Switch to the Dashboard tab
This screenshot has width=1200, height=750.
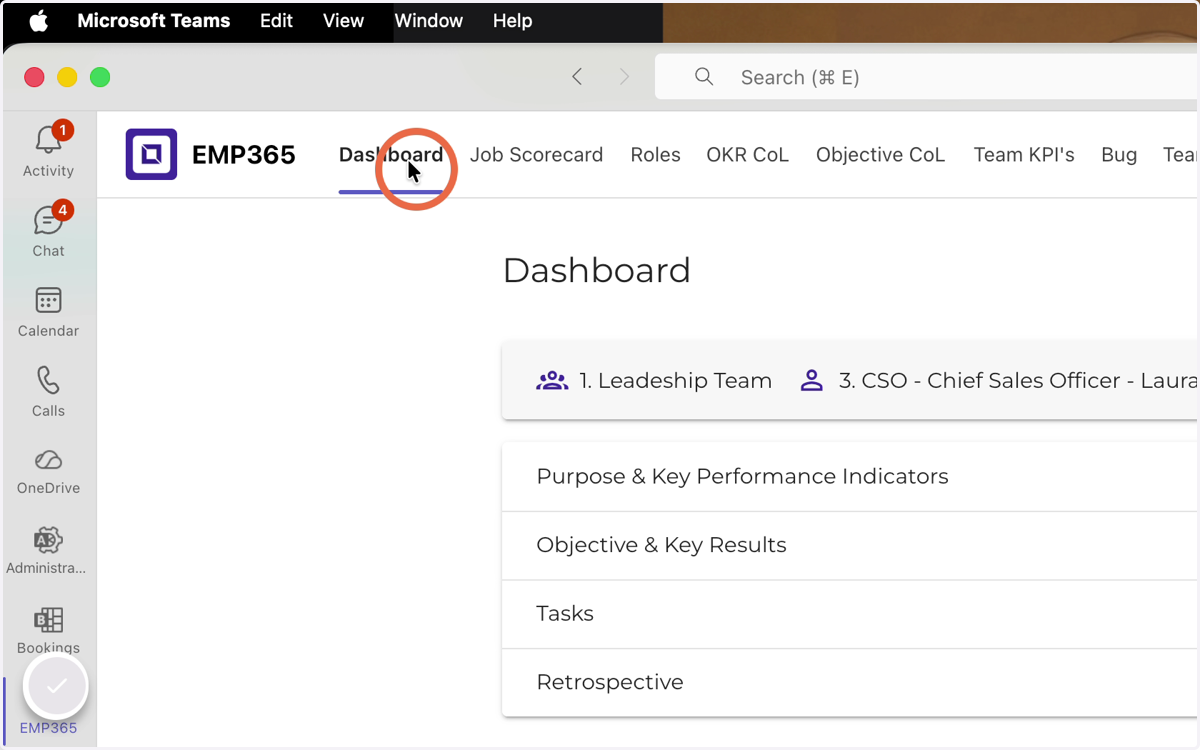[x=390, y=155]
